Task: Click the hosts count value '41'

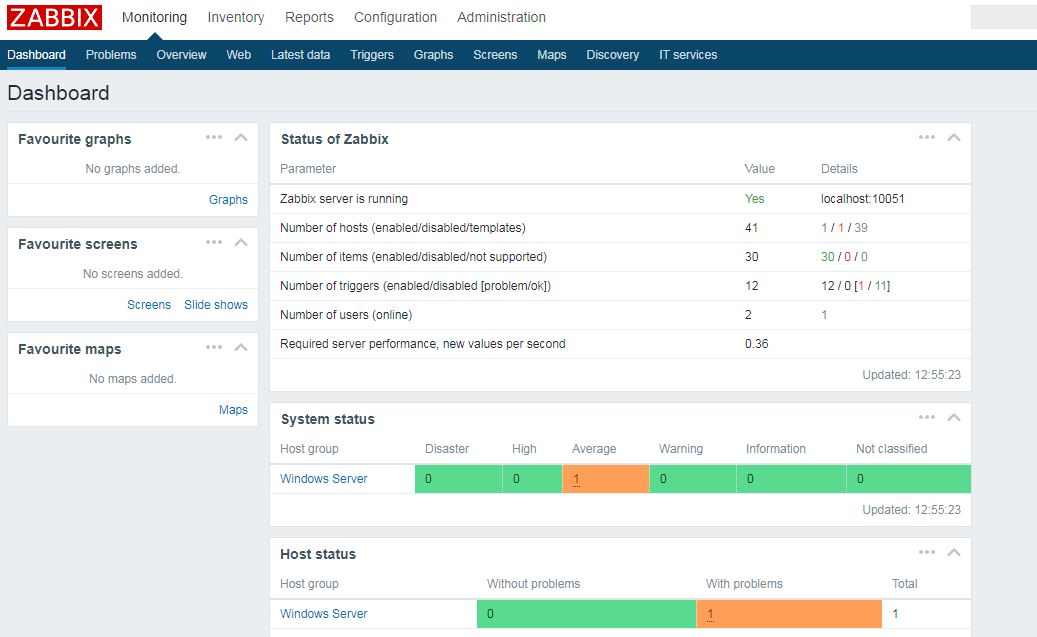Action: coord(751,228)
